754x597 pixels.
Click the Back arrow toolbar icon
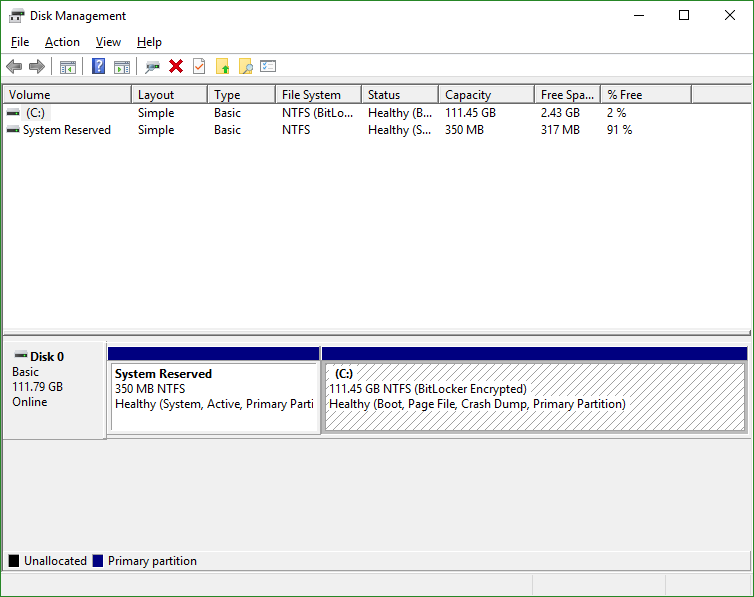click(x=14, y=67)
